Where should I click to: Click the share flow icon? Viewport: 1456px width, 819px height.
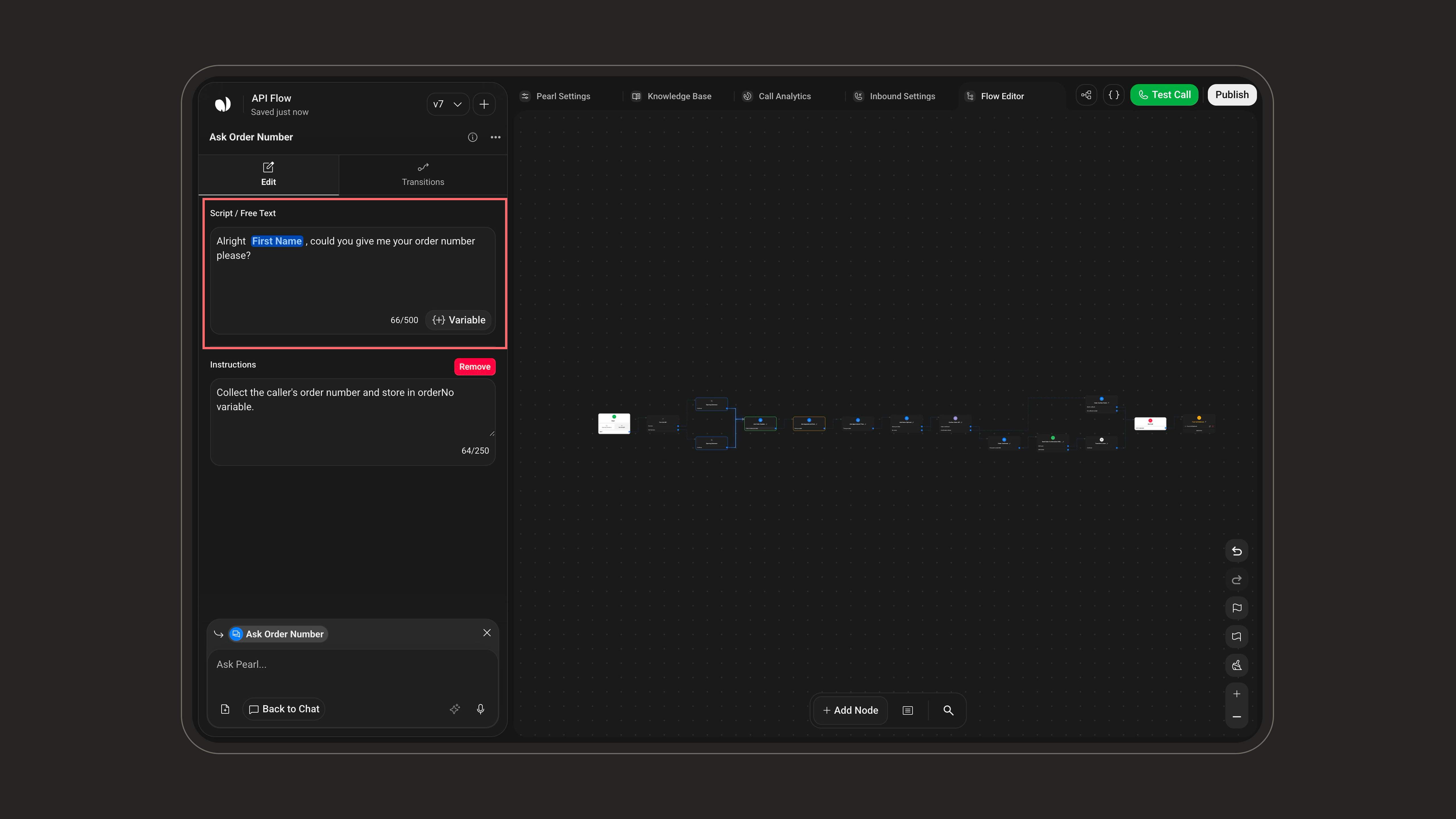(1086, 95)
